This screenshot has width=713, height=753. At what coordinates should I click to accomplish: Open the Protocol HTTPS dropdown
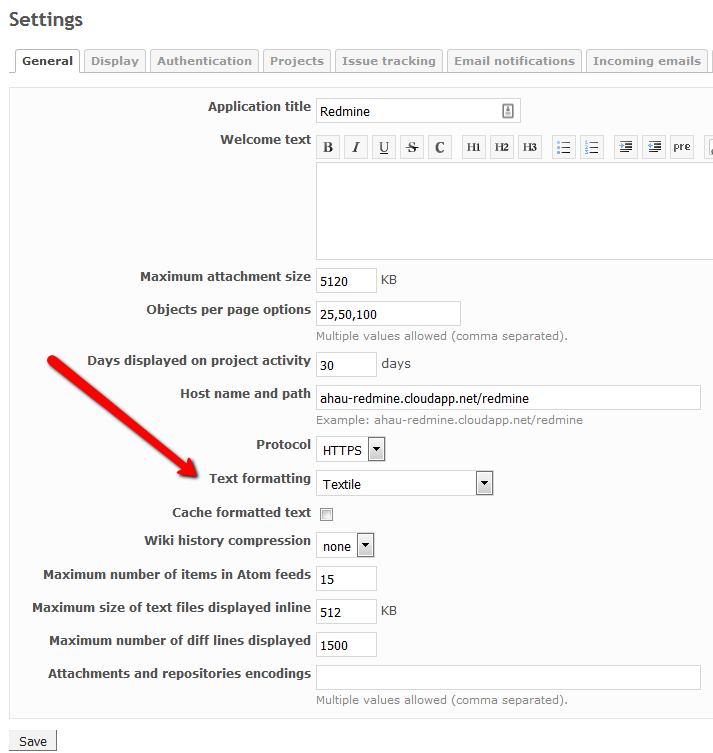(351, 450)
